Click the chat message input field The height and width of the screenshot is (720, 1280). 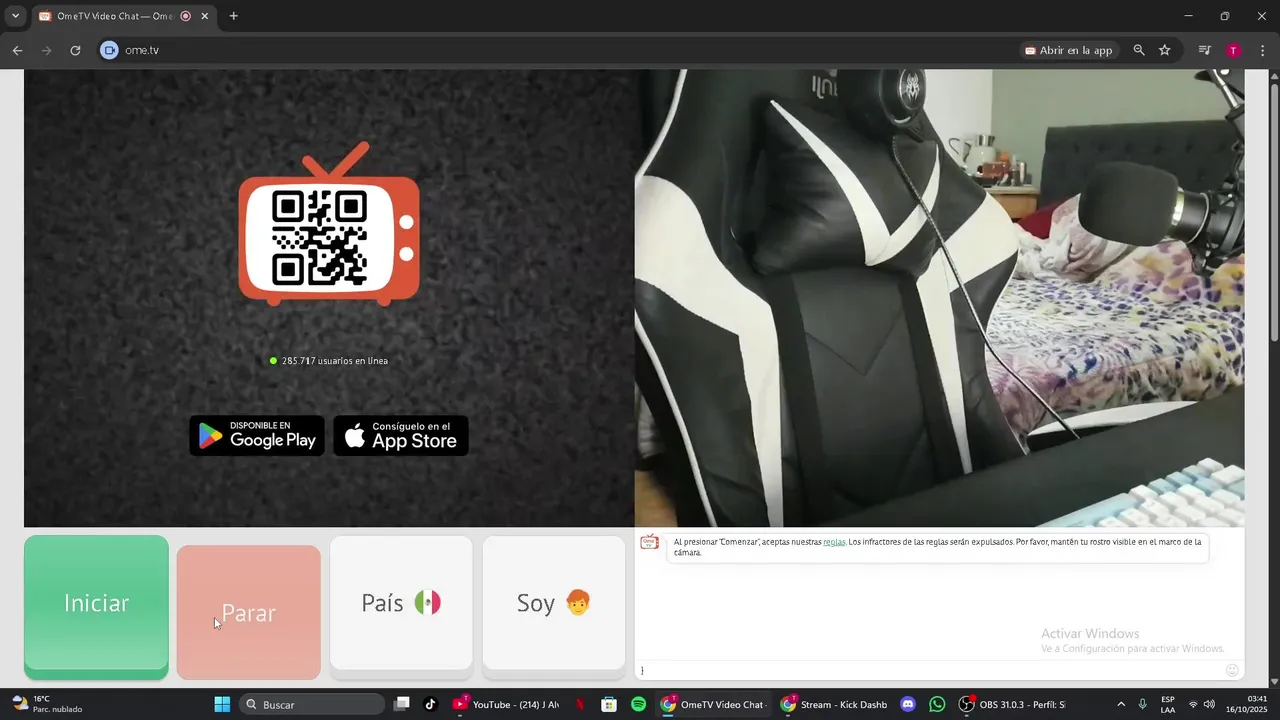pyautogui.click(x=930, y=670)
